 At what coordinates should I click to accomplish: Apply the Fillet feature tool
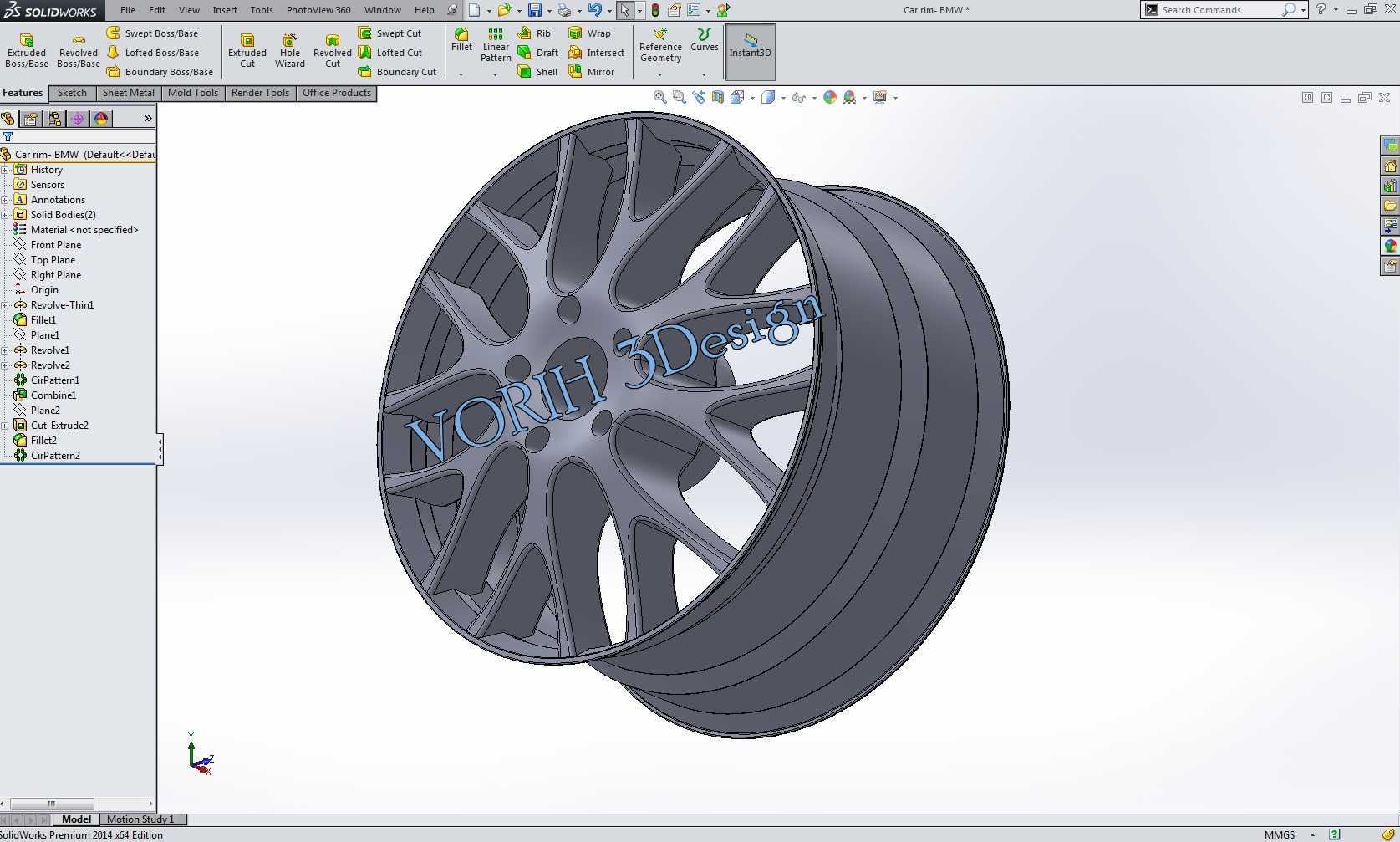tap(461, 40)
